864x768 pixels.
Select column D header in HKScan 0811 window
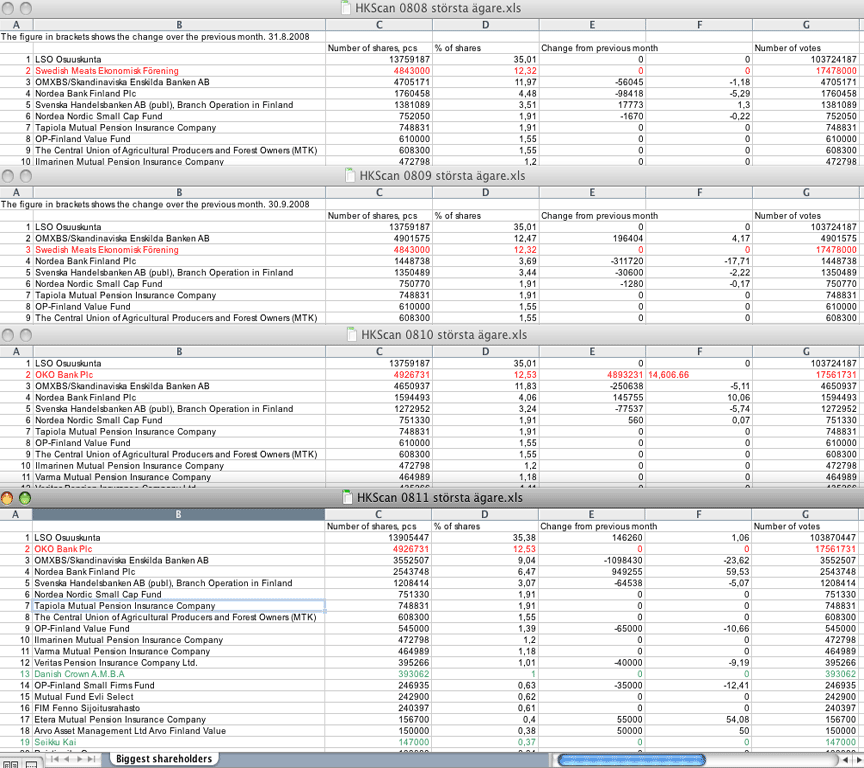pyautogui.click(x=484, y=514)
